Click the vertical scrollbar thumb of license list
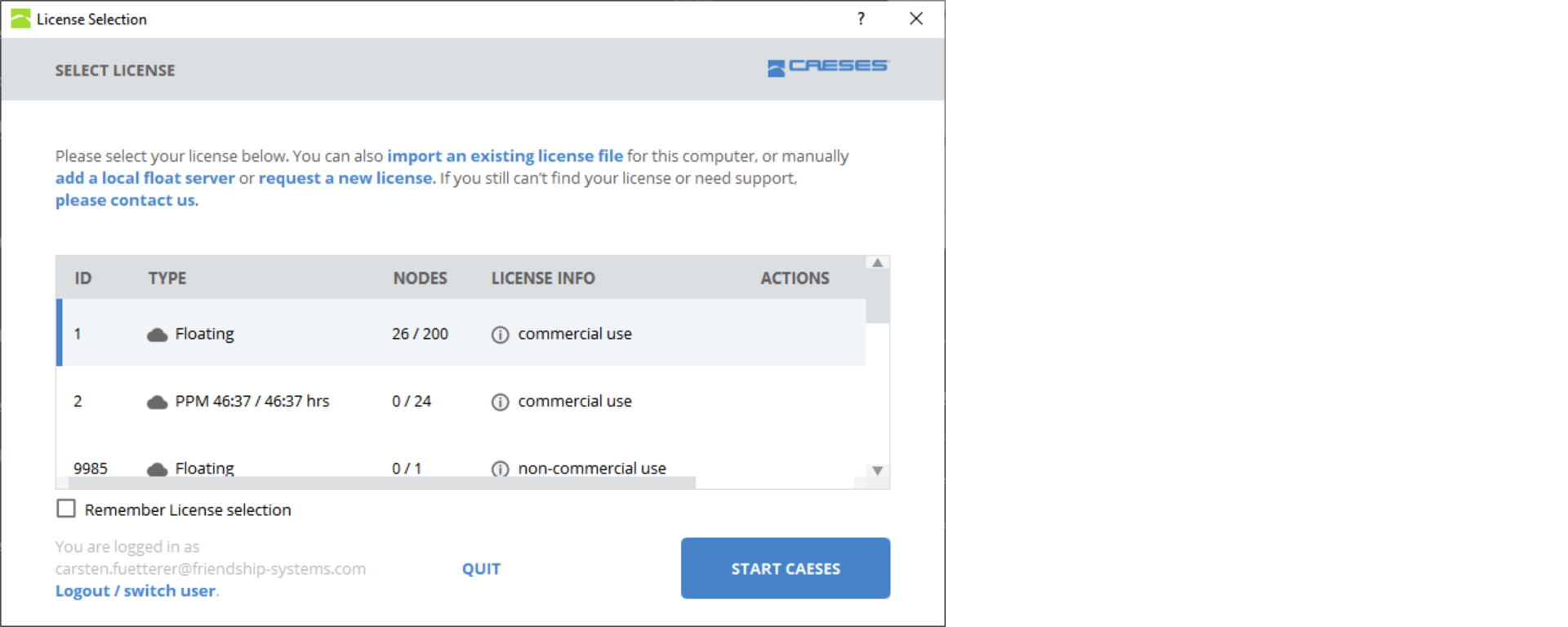The image size is (1568, 627). [x=878, y=296]
